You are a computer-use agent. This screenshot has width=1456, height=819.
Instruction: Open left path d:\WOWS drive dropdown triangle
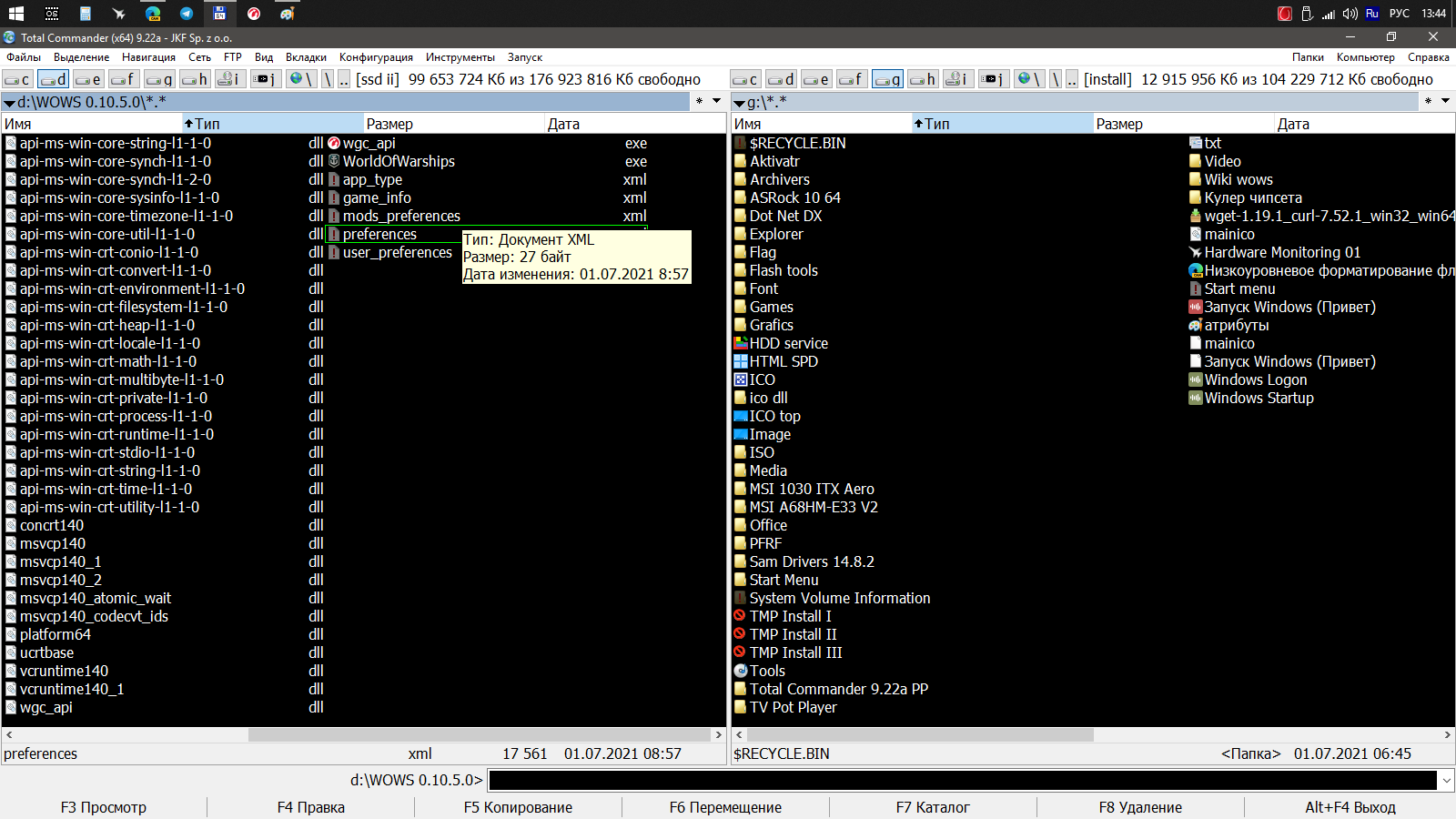point(9,103)
